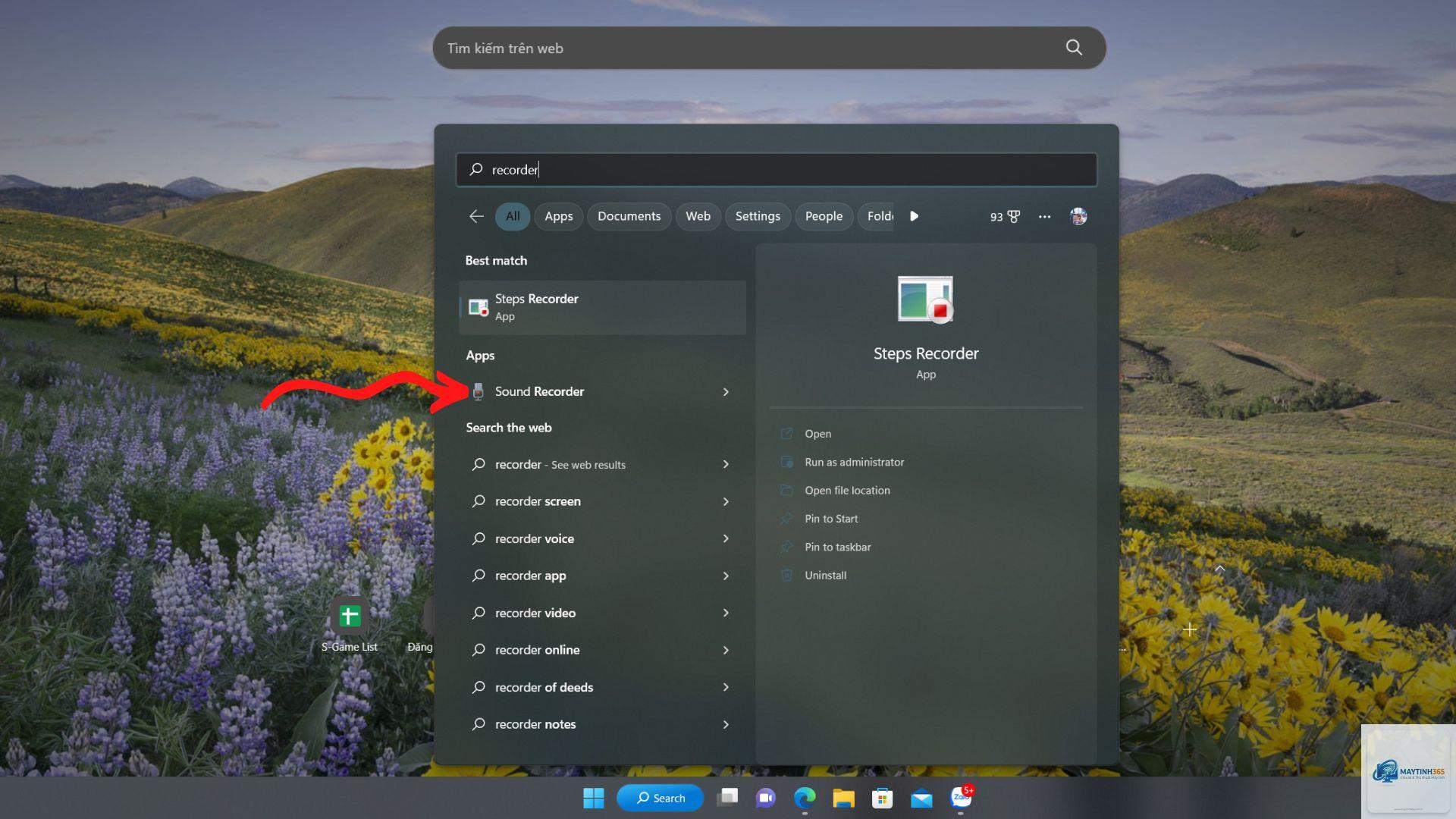Select 'recorder screen' web suggestion
Screen dimensions: 1456x819
538,501
